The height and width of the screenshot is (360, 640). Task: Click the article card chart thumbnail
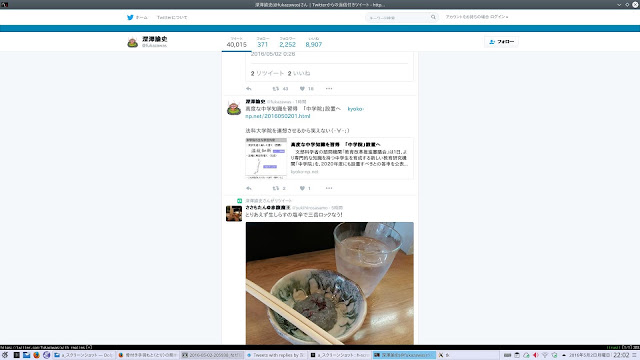[x=266, y=158]
